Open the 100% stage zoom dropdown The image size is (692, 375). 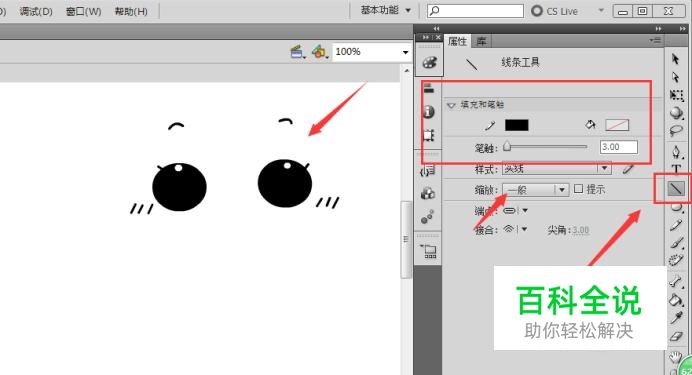pos(405,52)
